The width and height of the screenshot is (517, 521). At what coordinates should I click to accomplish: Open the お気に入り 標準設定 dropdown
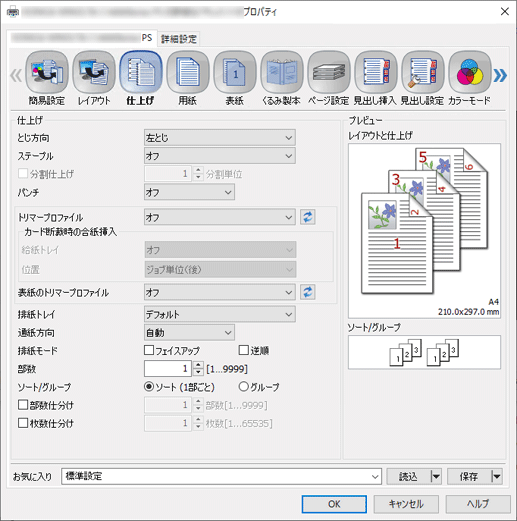click(221, 476)
